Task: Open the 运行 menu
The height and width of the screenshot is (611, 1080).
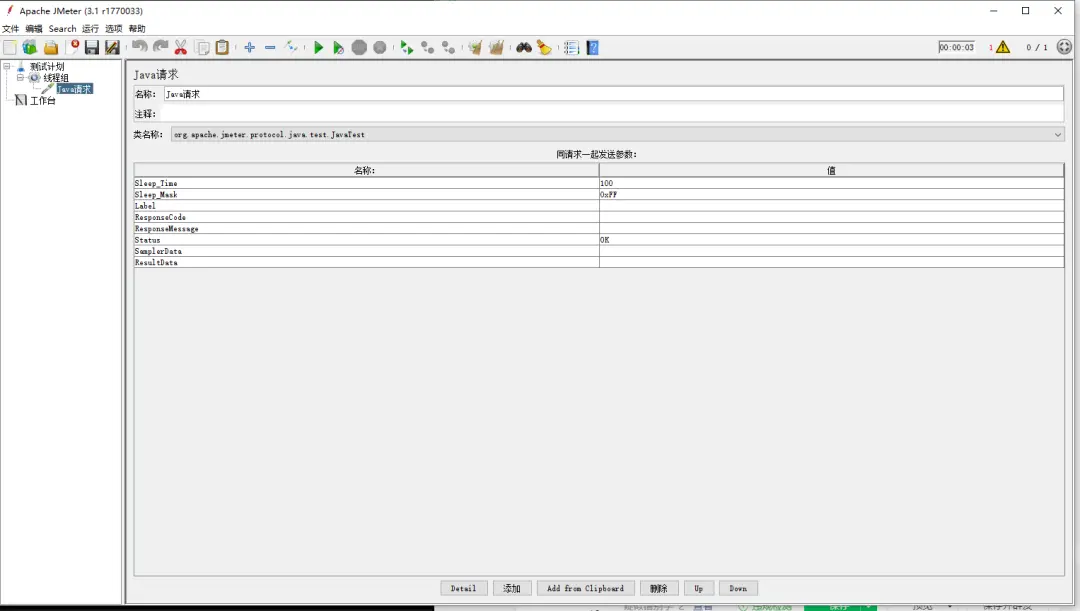Action: click(90, 29)
